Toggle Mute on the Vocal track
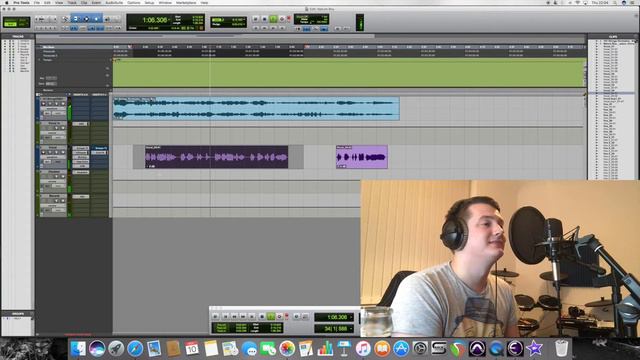The width and height of the screenshot is (640, 360). [62, 152]
